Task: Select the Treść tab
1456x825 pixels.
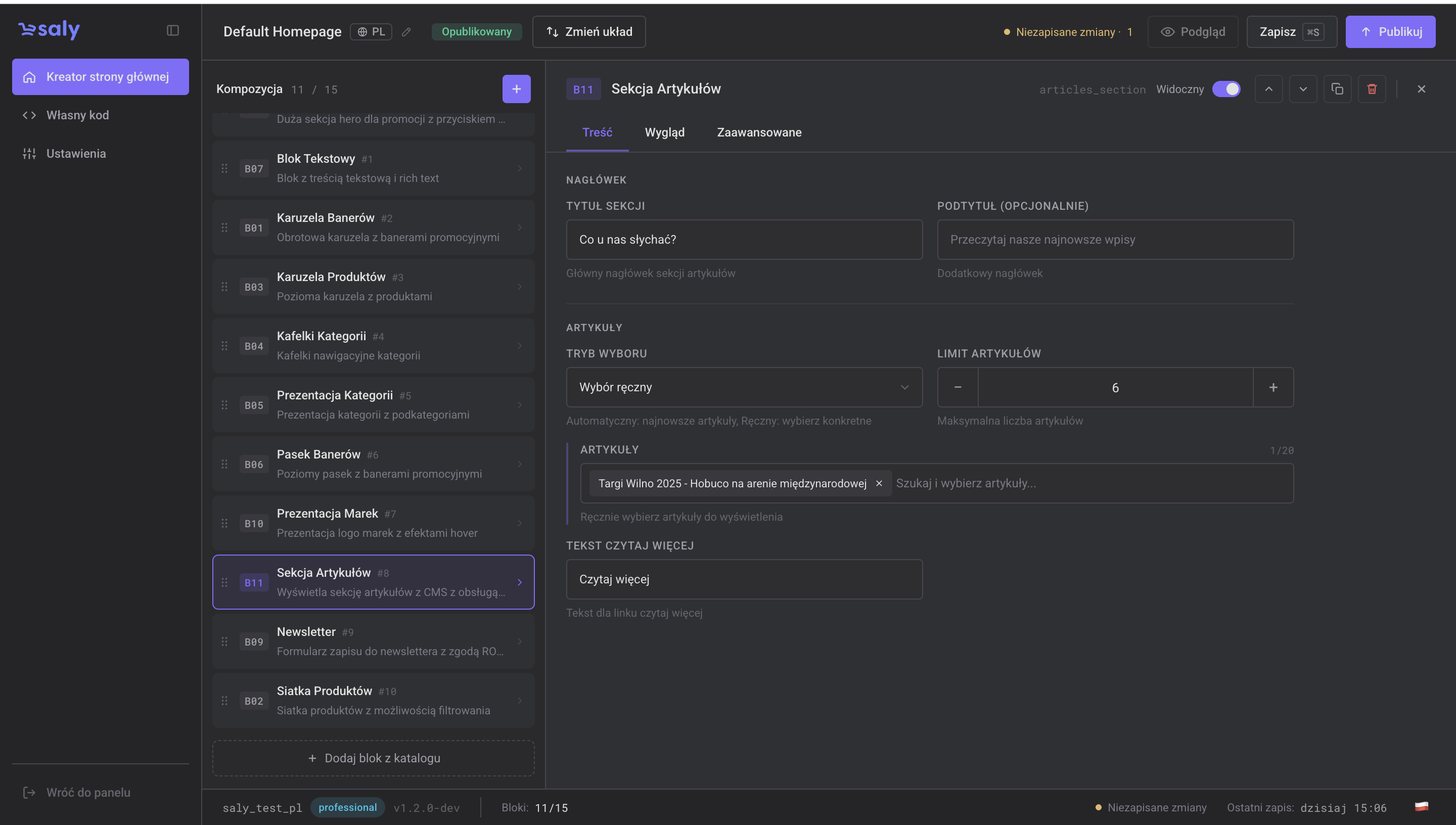Action: click(597, 132)
